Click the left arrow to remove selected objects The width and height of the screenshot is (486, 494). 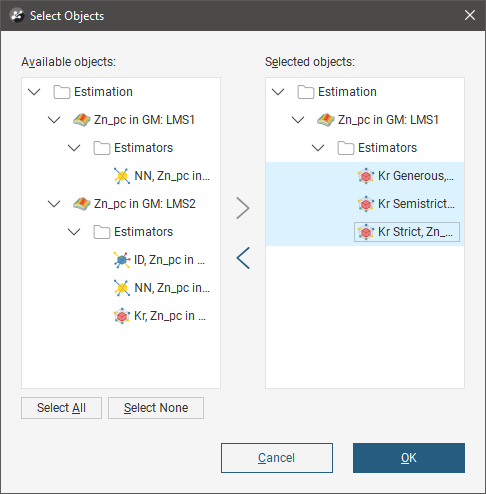[x=243, y=258]
